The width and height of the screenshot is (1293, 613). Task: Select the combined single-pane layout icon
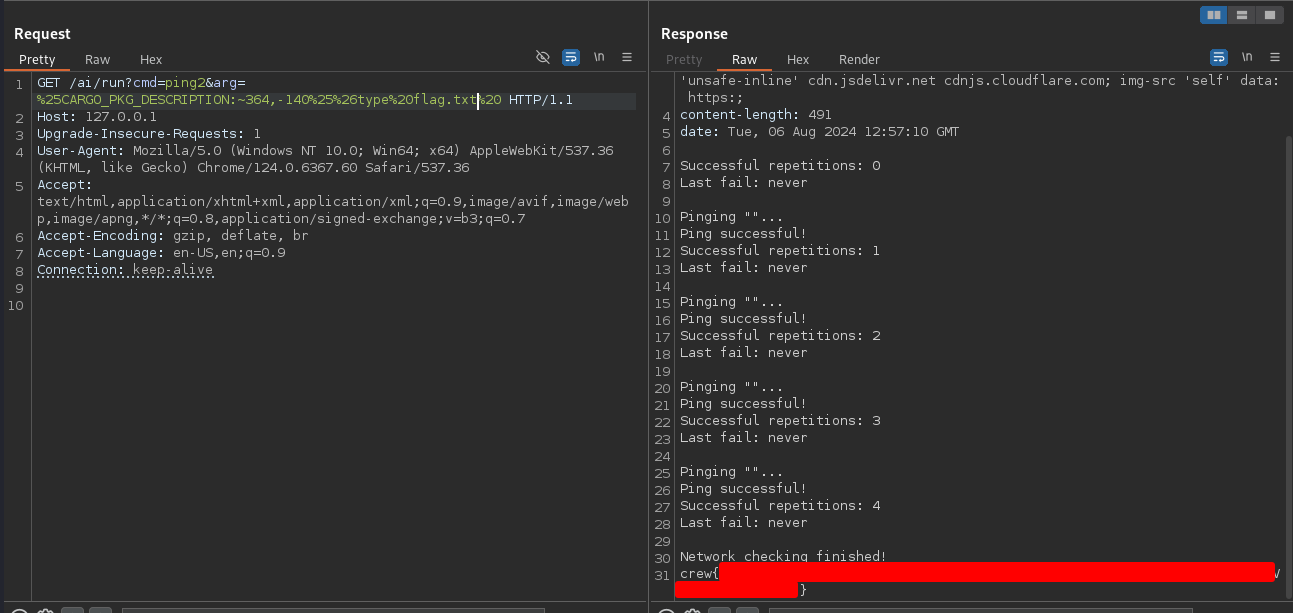click(x=1269, y=15)
